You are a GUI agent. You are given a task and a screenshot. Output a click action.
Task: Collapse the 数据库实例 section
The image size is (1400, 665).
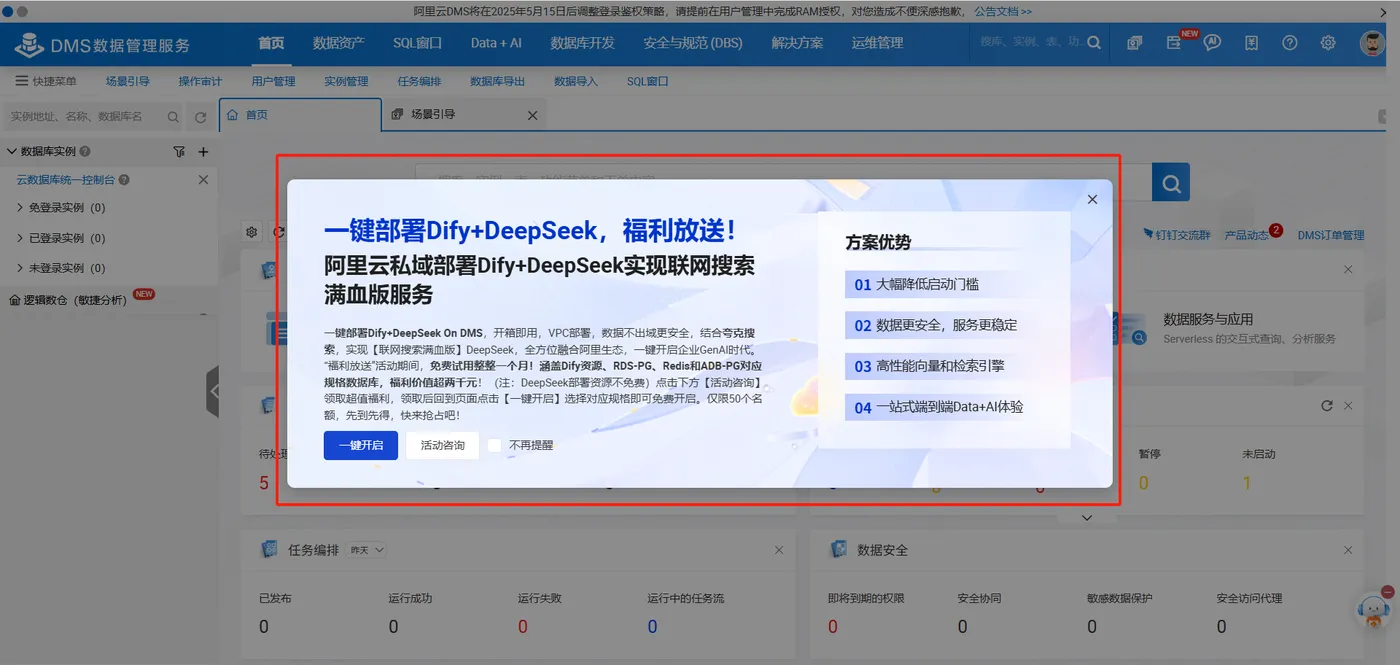(12, 152)
